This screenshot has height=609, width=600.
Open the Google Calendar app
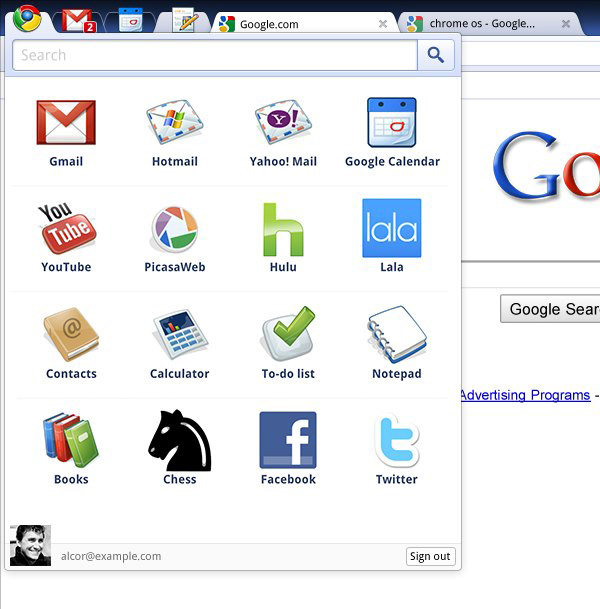tap(392, 122)
